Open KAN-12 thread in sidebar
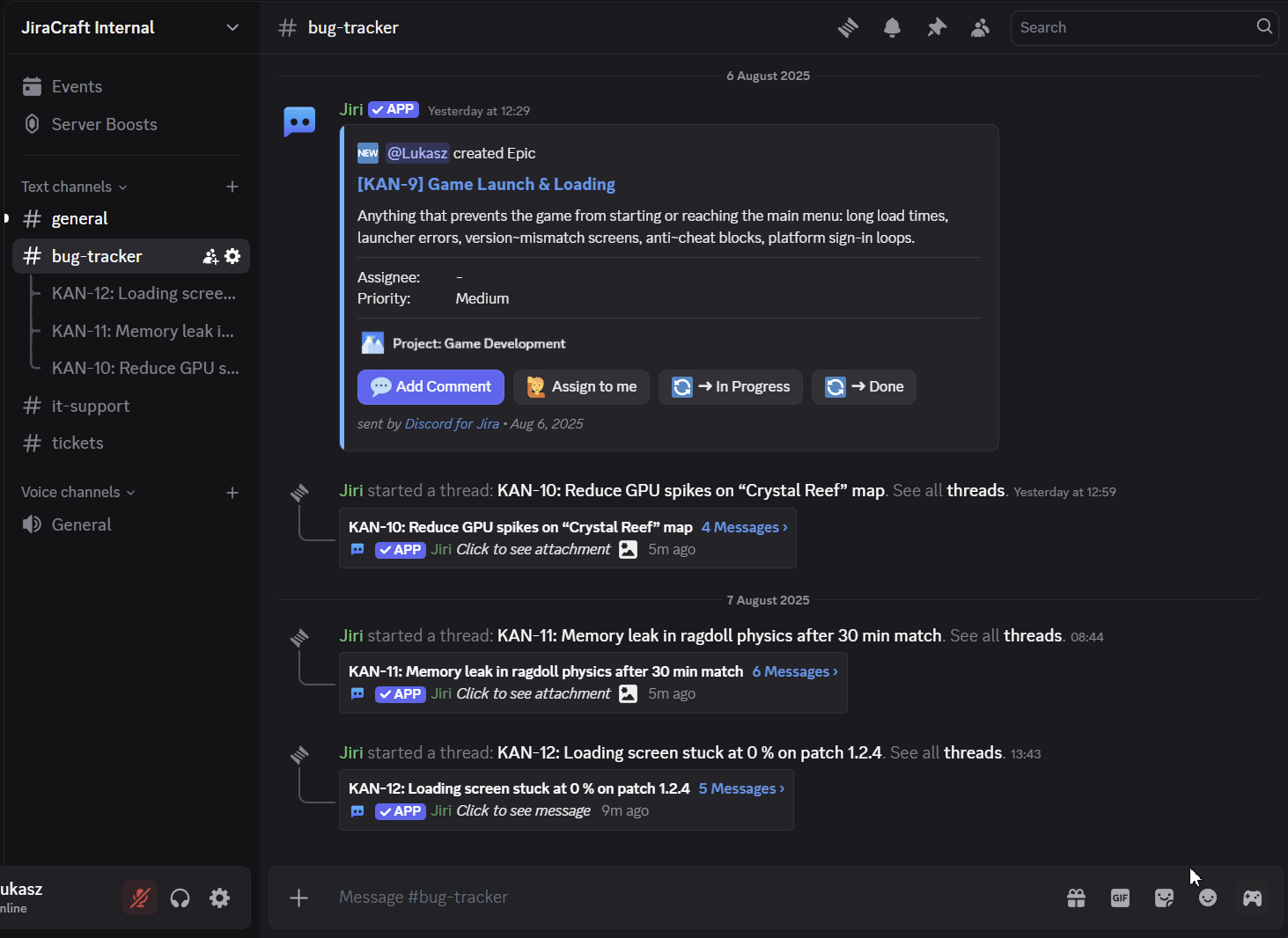 click(144, 293)
